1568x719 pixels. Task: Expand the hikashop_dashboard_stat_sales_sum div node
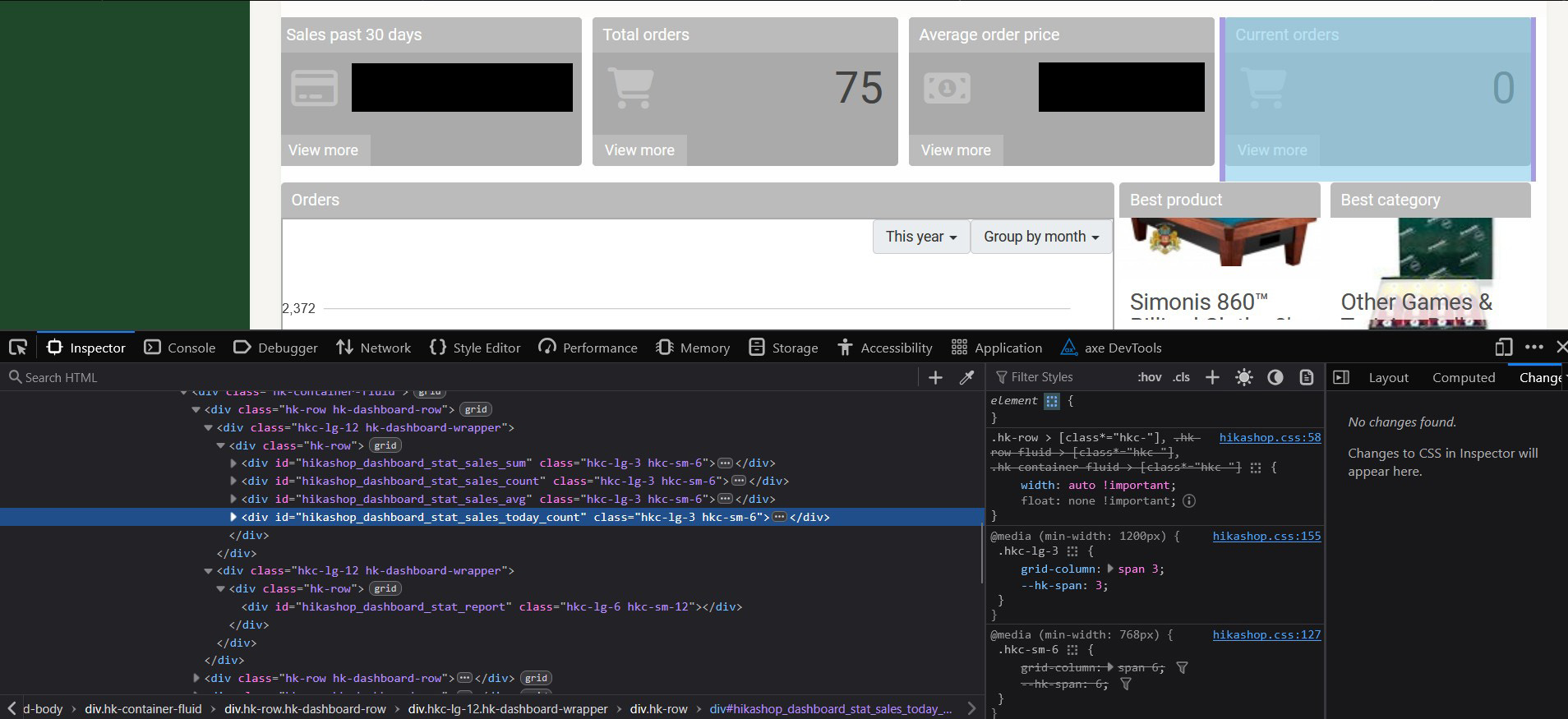click(233, 463)
